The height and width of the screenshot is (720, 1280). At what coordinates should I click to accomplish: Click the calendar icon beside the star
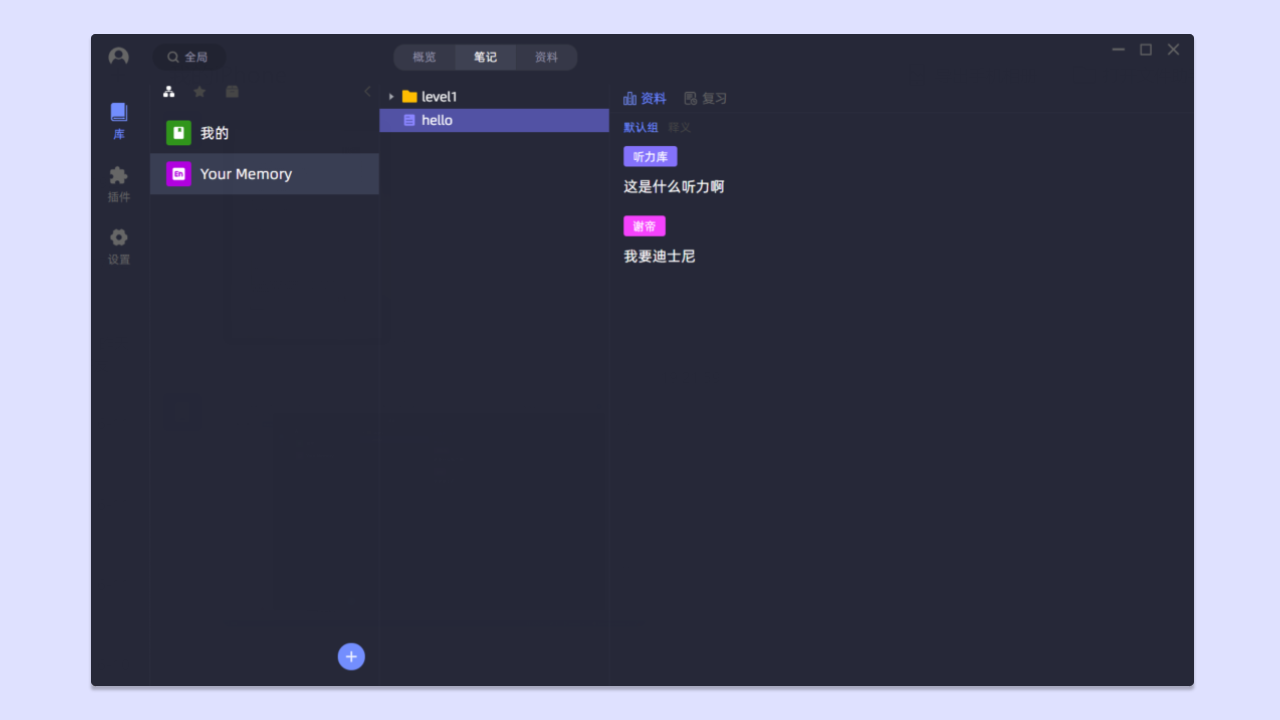232,92
